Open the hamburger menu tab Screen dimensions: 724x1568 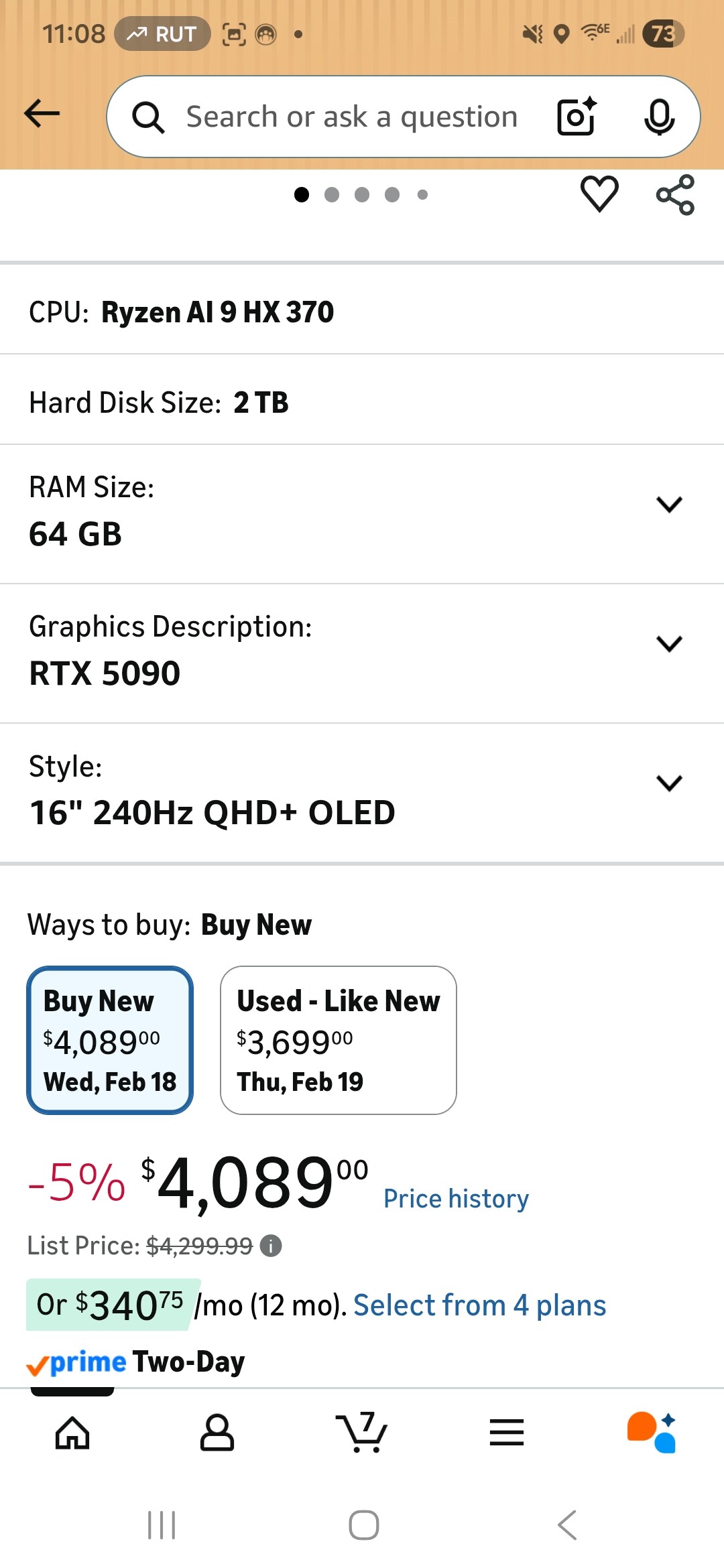click(x=507, y=1433)
